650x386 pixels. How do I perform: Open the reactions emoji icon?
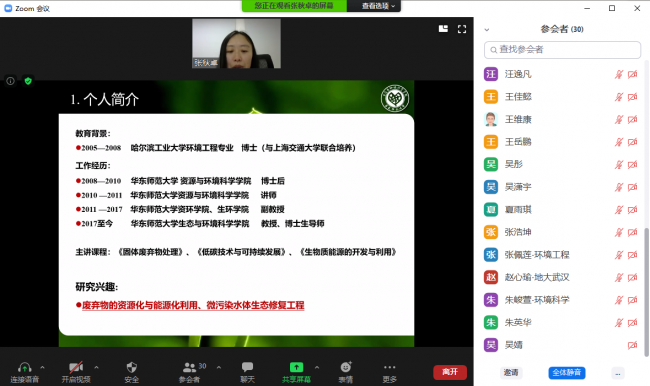tap(346, 367)
